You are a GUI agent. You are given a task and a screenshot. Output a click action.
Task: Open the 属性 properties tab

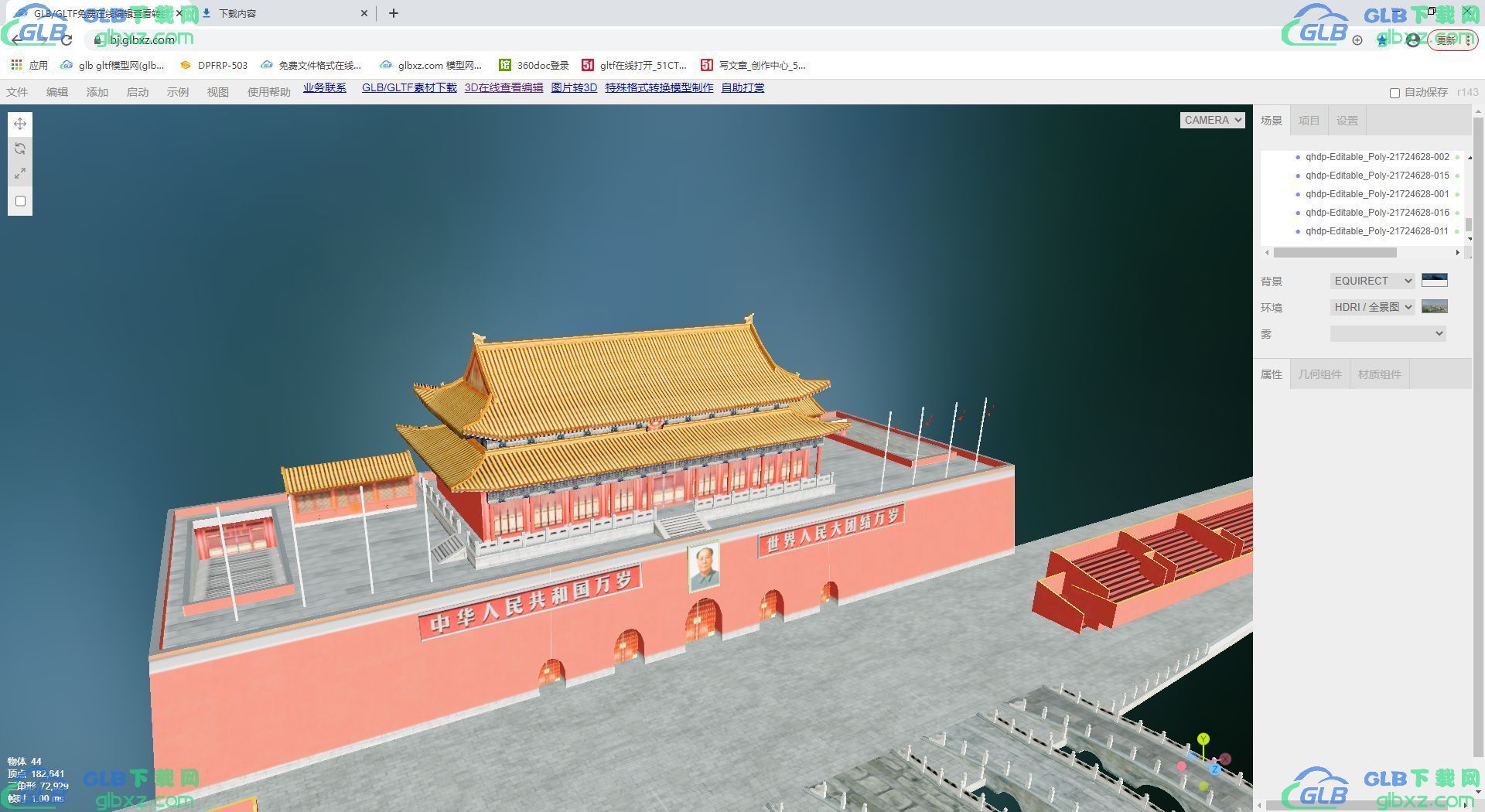pyautogui.click(x=1272, y=374)
